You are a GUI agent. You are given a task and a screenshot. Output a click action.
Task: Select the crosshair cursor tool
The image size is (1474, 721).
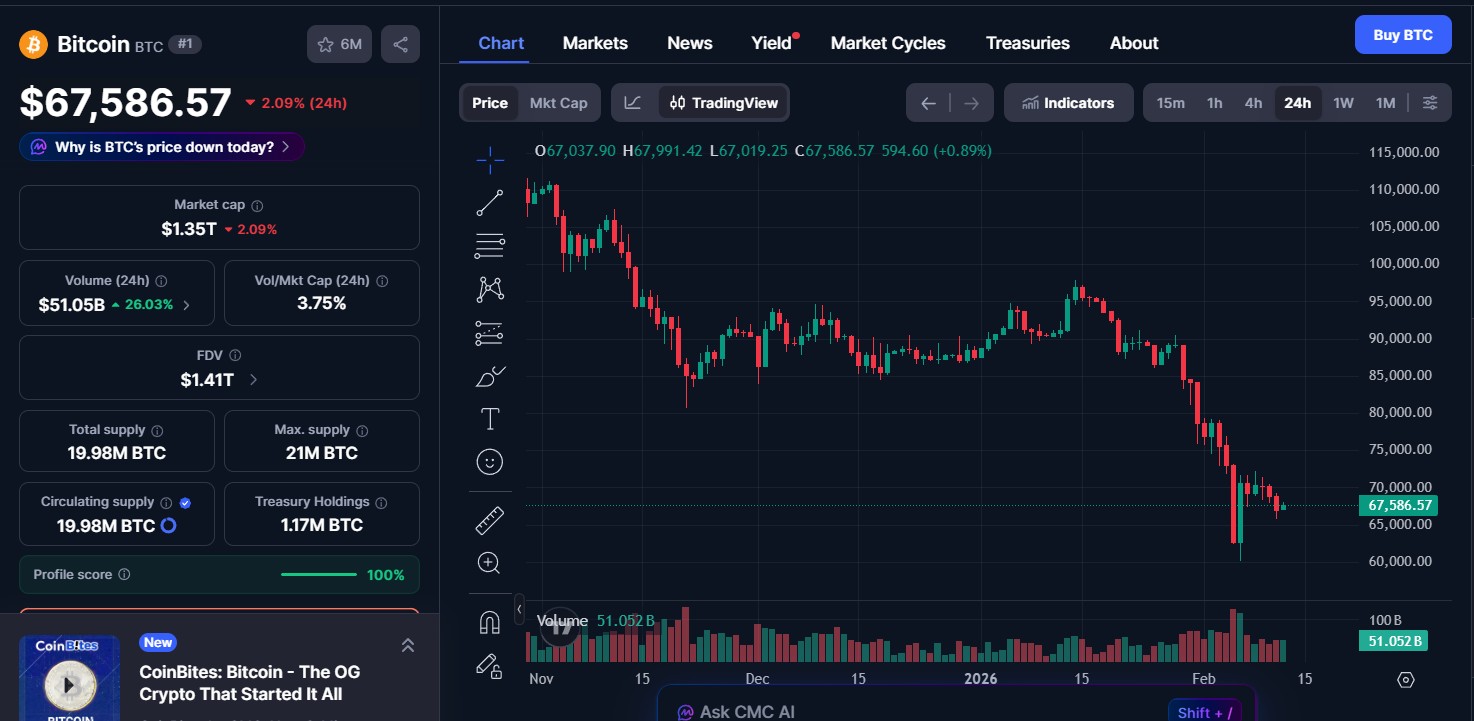489,159
